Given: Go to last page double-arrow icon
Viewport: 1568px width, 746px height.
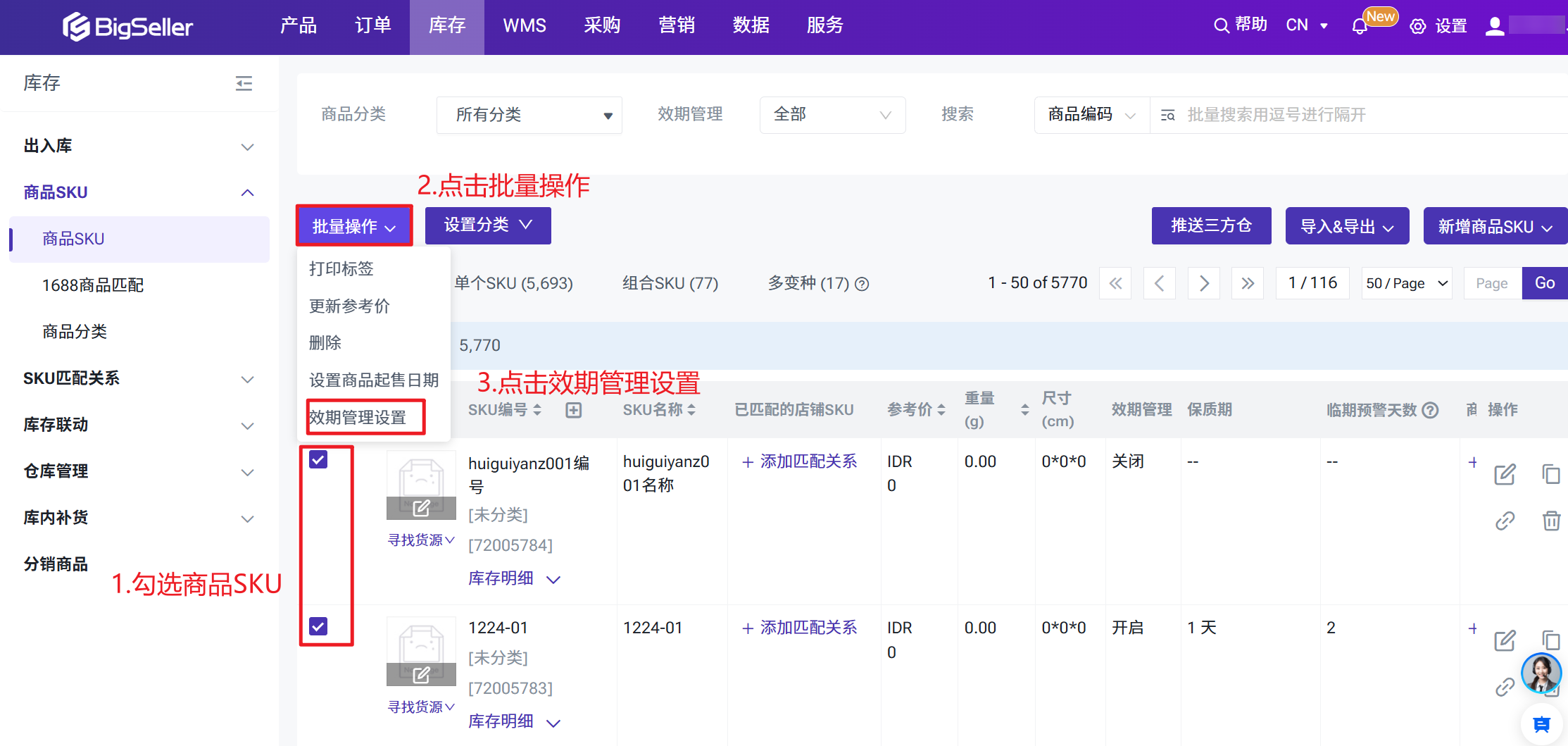Looking at the screenshot, I should [x=1248, y=283].
